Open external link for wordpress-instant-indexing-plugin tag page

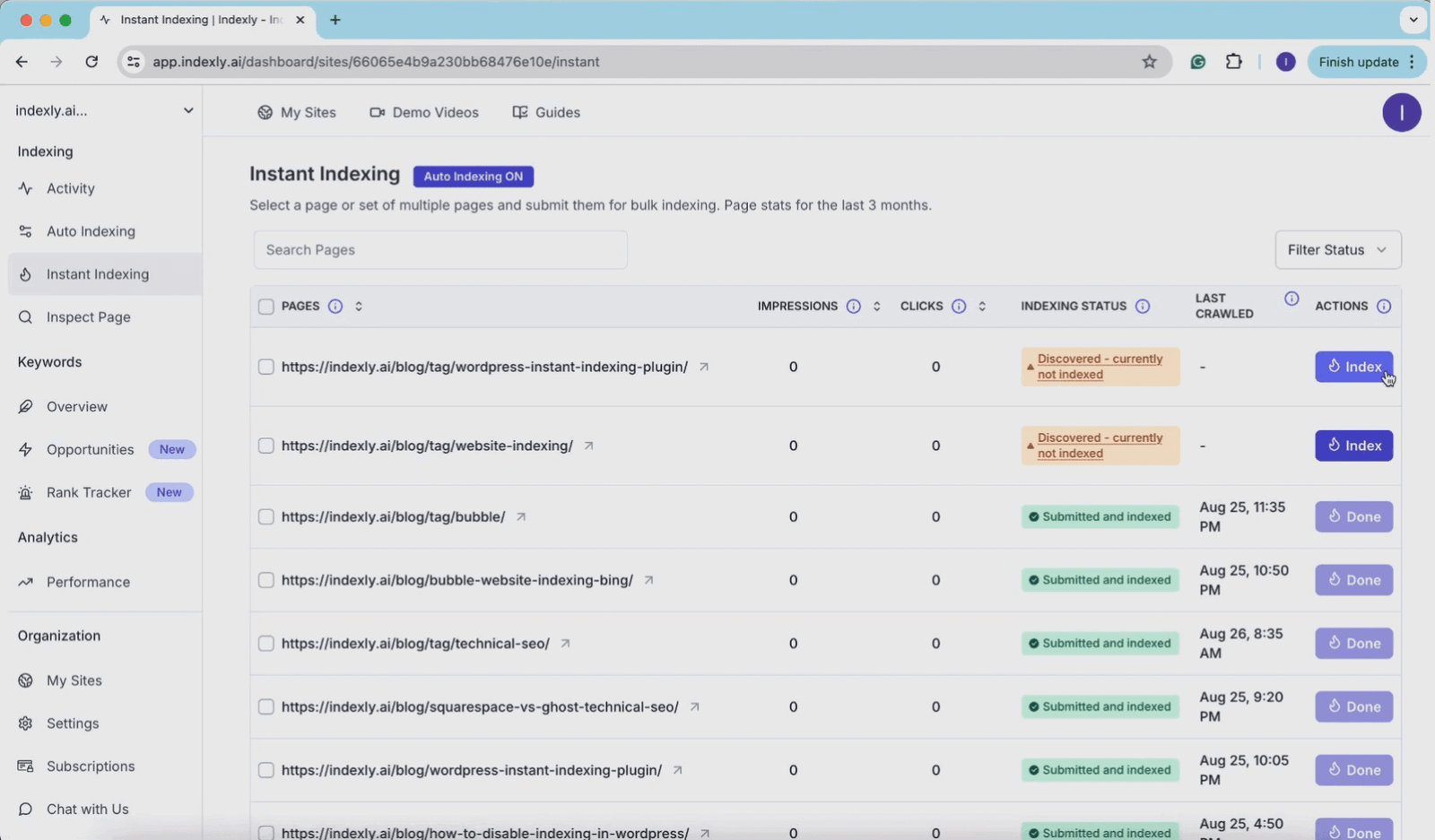pyautogui.click(x=704, y=367)
